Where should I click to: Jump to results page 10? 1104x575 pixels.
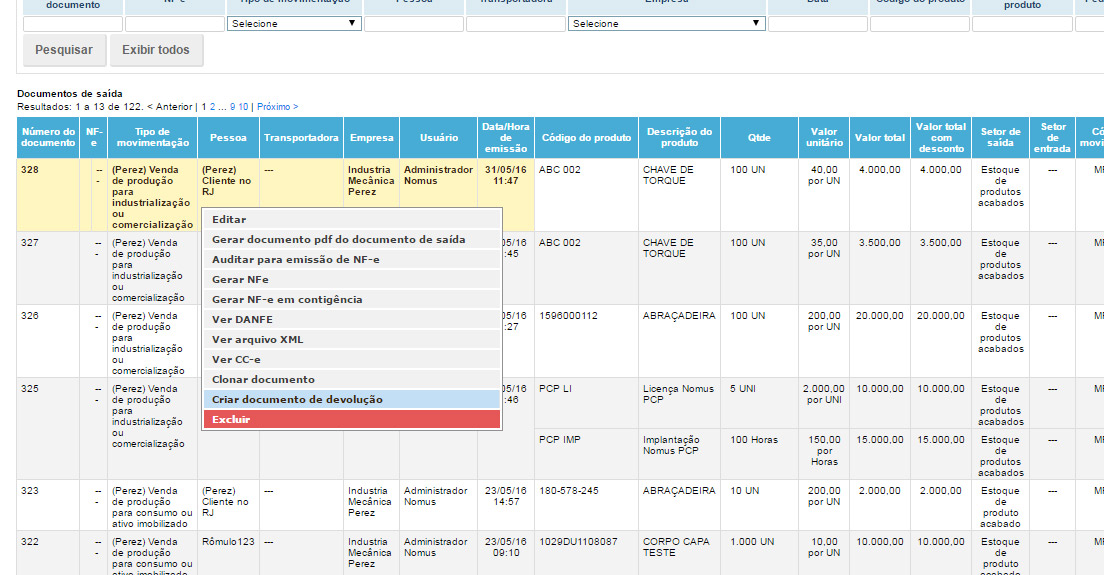[x=243, y=106]
